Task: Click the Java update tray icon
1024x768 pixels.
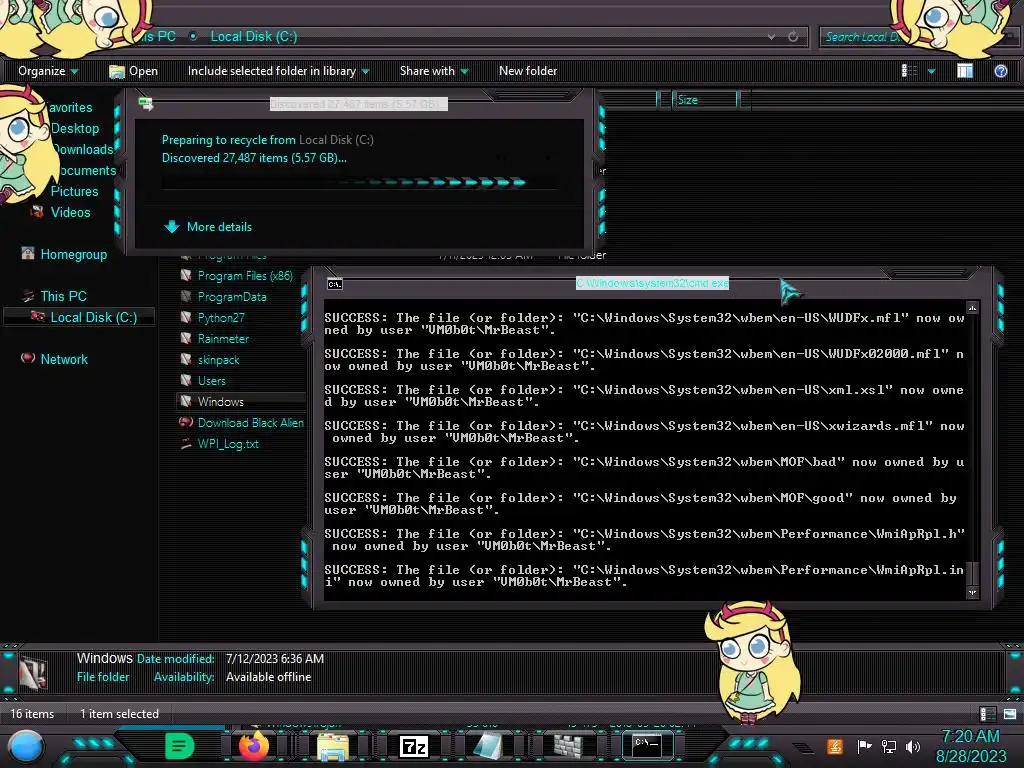Action: pyautogui.click(x=835, y=746)
